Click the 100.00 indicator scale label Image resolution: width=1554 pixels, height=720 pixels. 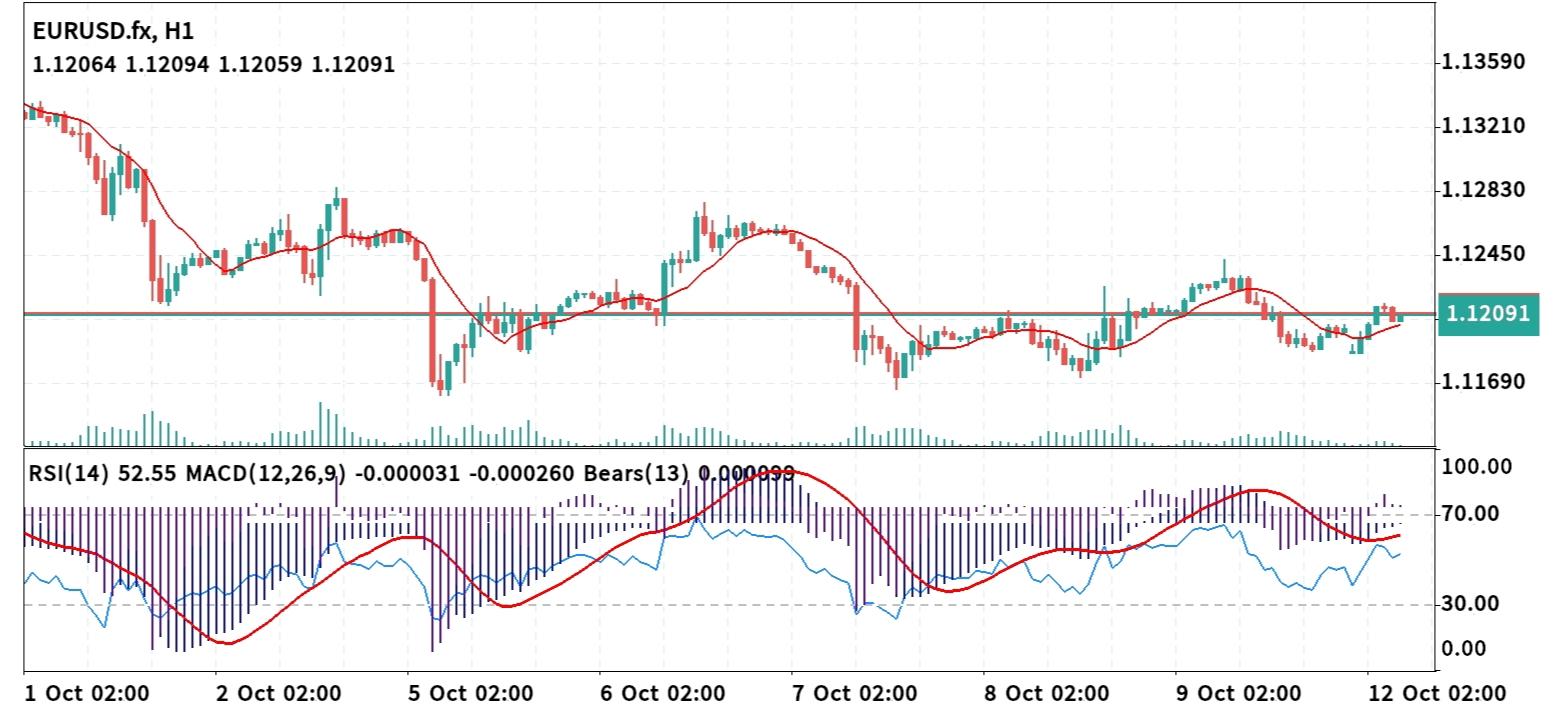tap(1475, 467)
